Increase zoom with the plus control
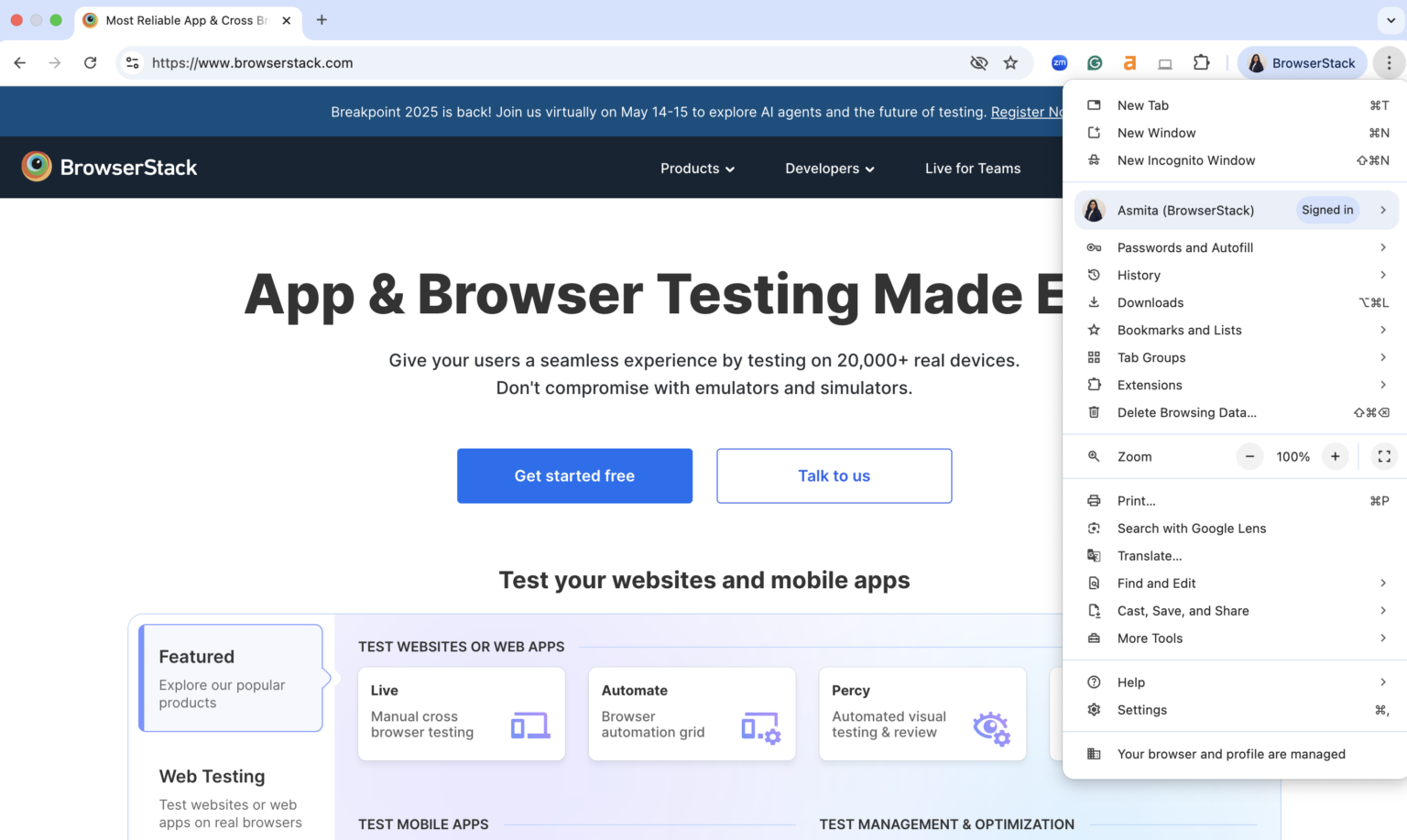This screenshot has height=840, width=1407. tap(1335, 456)
